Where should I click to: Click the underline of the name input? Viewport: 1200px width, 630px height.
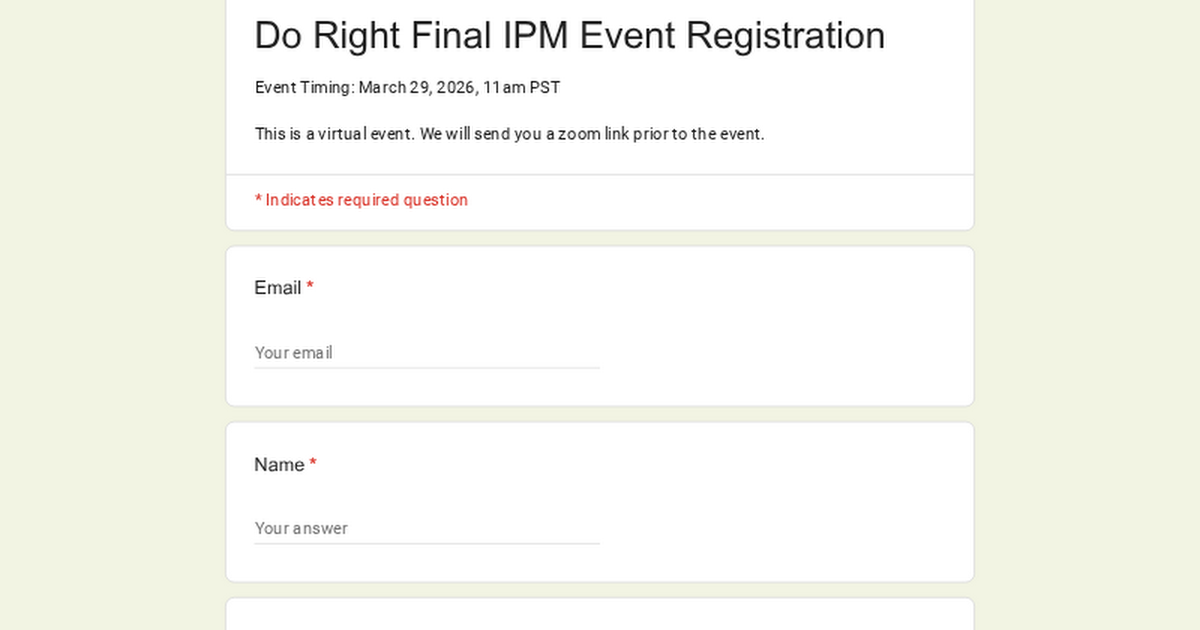[427, 543]
